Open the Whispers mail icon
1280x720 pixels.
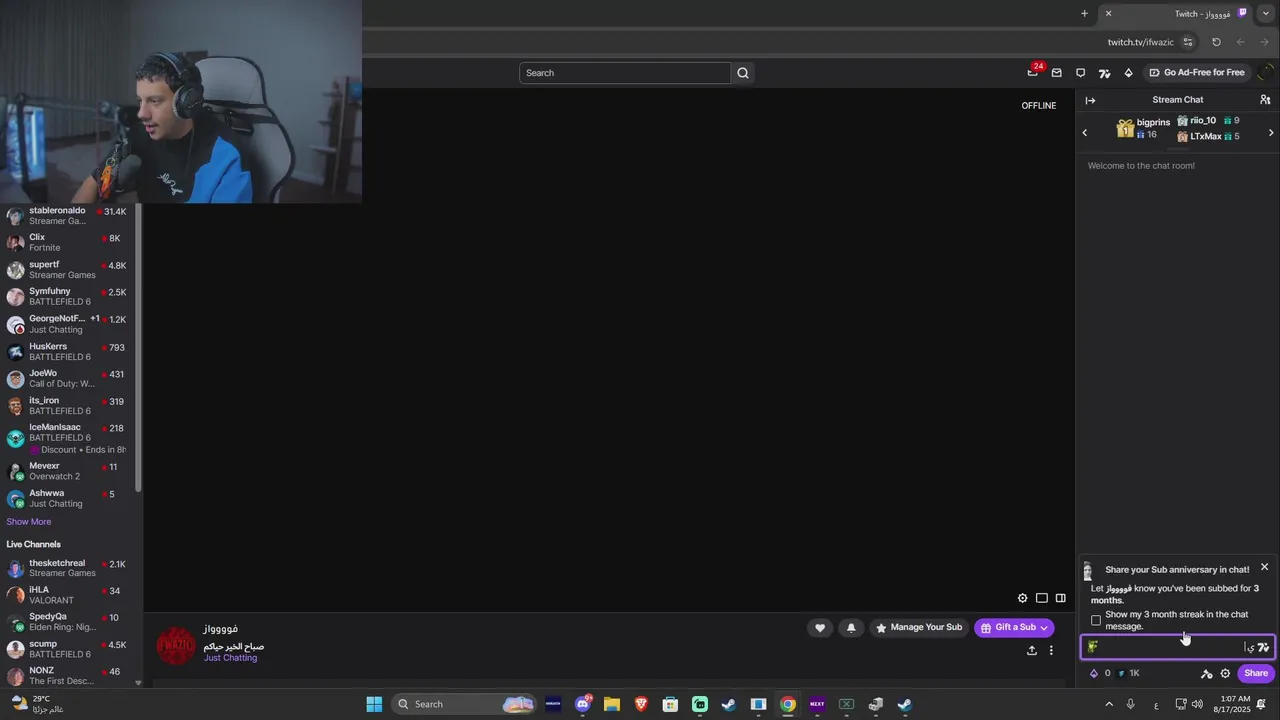pyautogui.click(x=1056, y=73)
